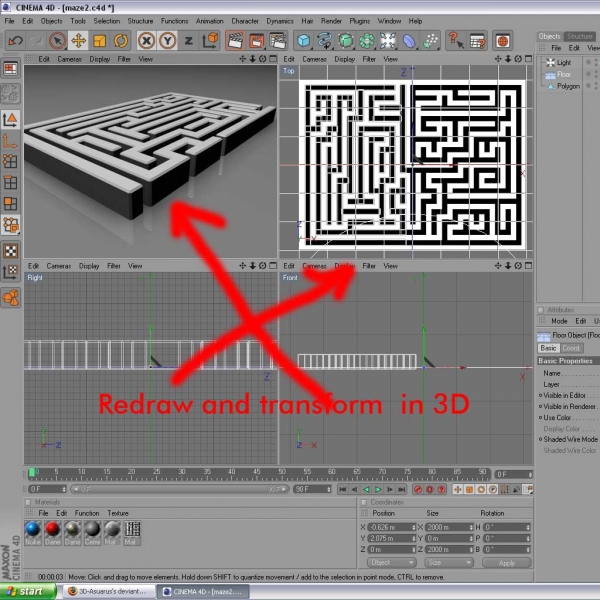Select the Texture tool checkerboard icon
This screenshot has width=600, height=600.
(10, 251)
